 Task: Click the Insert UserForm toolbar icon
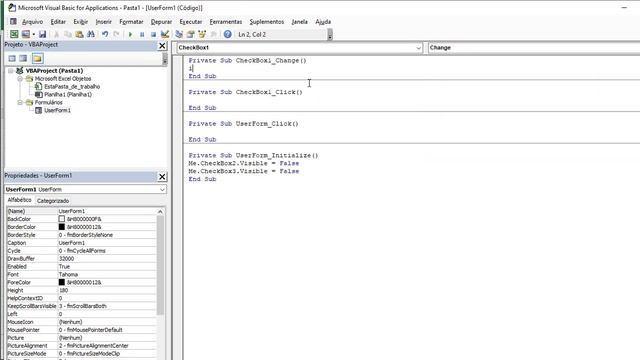pos(26,34)
